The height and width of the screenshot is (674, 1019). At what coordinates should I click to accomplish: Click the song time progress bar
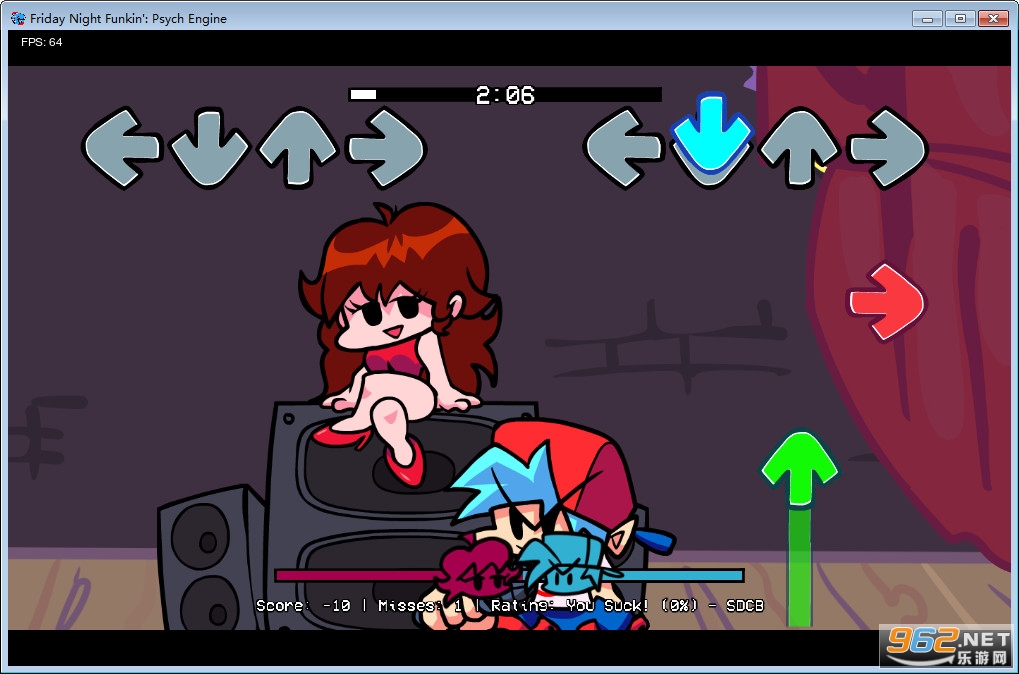click(x=505, y=95)
